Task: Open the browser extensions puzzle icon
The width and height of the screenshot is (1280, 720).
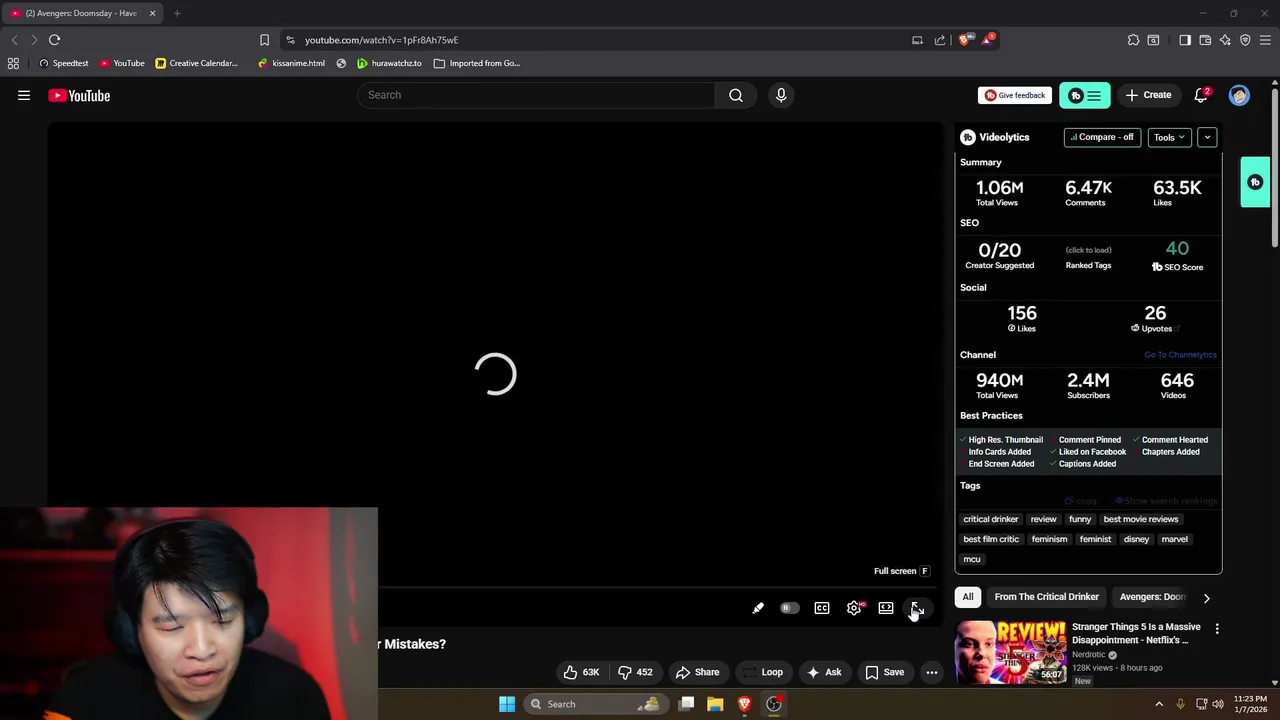Action: pos(1133,40)
